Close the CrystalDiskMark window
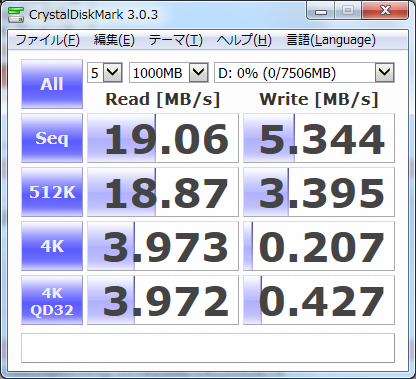Screen dimensions: 416x379 point(385,11)
